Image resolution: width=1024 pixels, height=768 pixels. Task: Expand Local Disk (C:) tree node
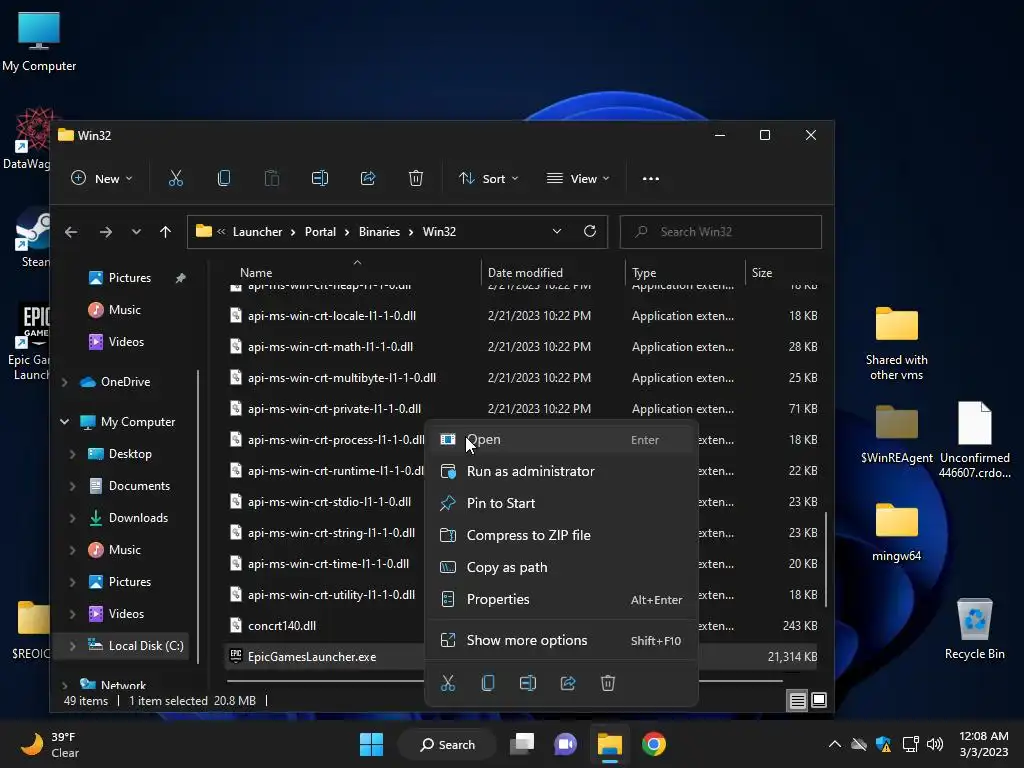click(72, 646)
